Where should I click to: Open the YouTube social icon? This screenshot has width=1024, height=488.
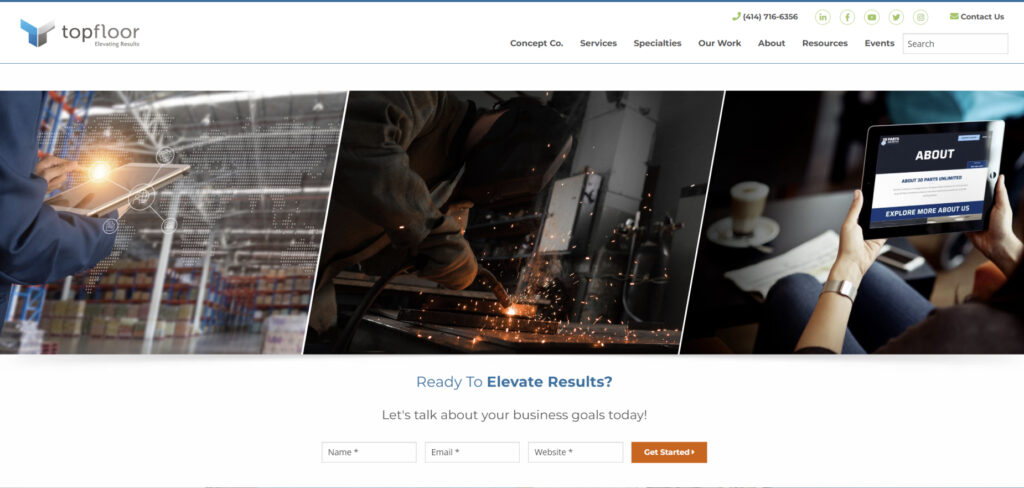click(872, 18)
